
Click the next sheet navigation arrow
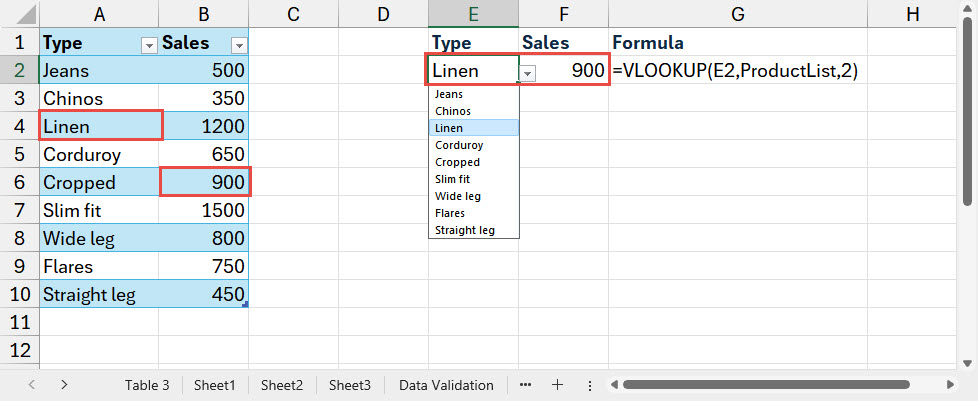coord(65,385)
